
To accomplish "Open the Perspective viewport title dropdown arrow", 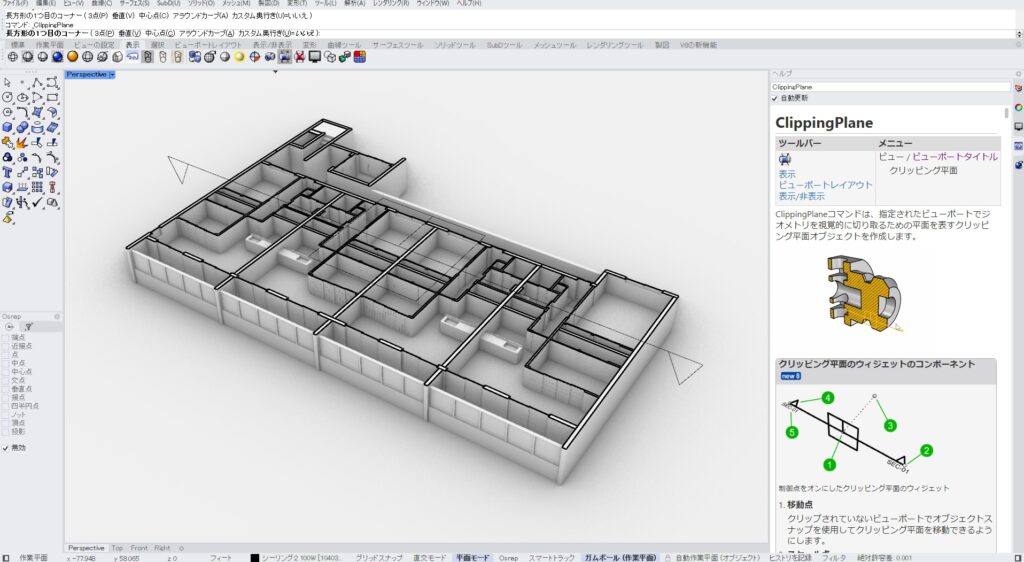I will (x=112, y=74).
